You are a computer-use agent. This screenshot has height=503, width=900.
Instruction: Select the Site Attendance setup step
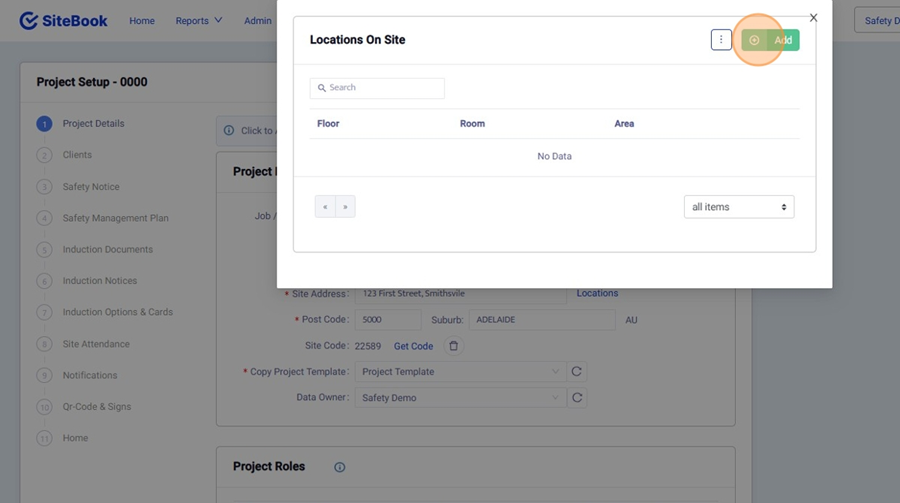coord(96,344)
